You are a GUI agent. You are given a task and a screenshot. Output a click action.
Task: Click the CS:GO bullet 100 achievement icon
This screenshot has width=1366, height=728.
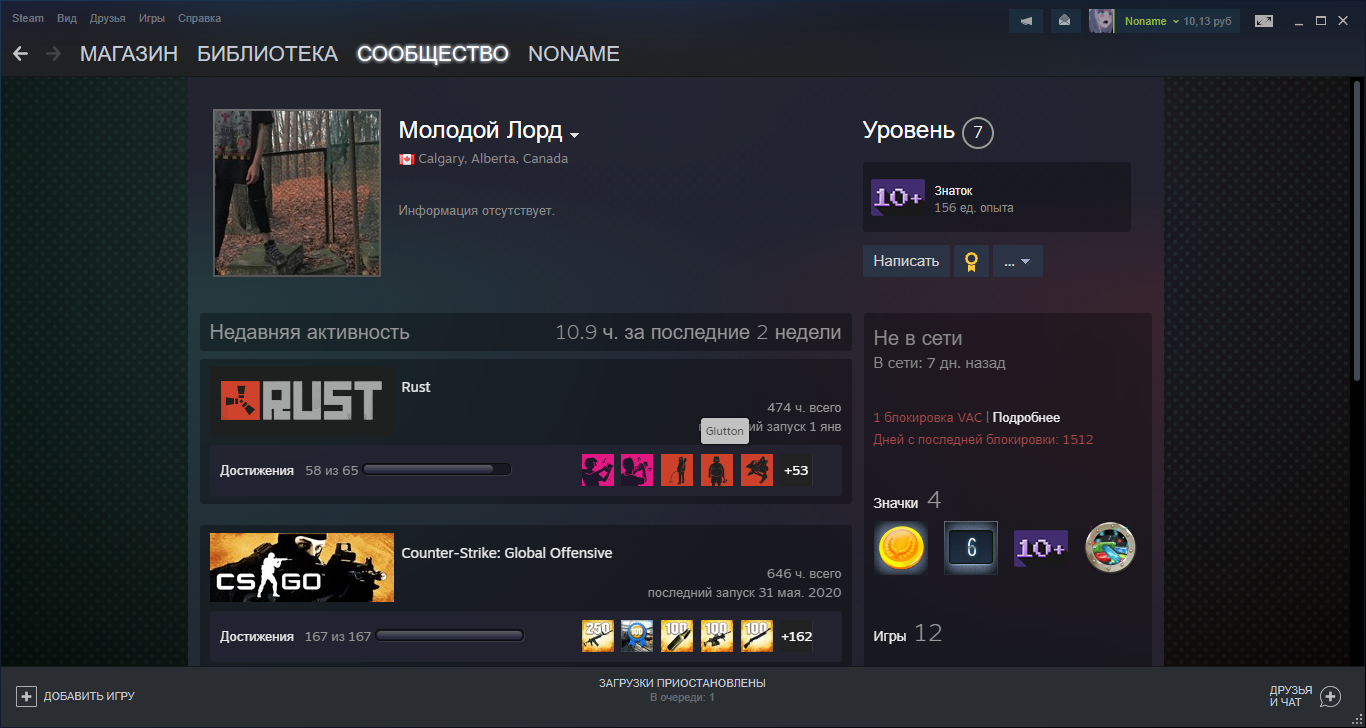677,636
